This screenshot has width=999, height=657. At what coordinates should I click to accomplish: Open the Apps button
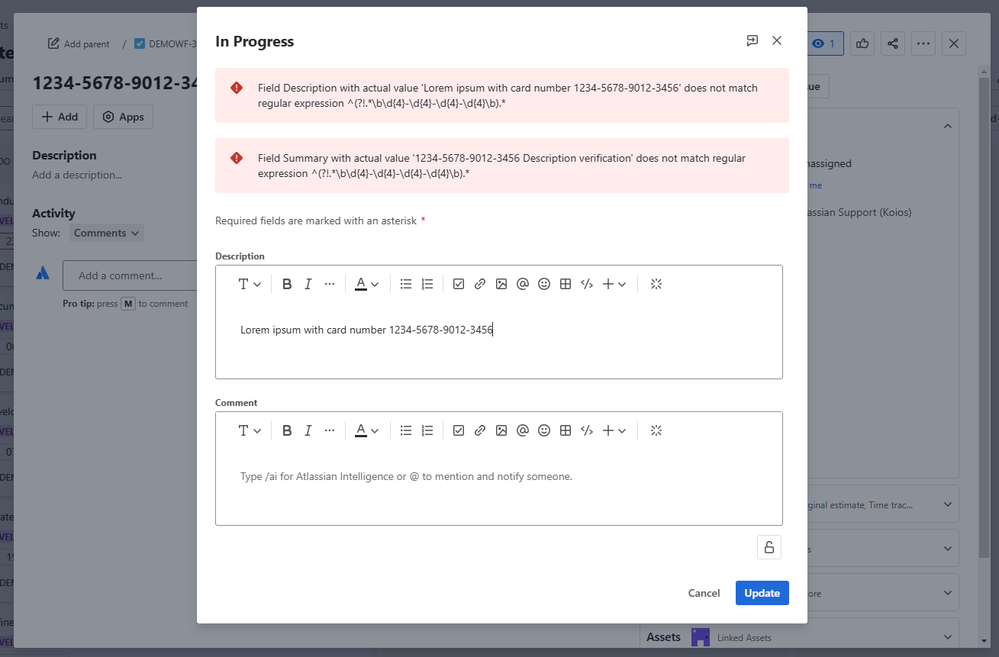[123, 117]
